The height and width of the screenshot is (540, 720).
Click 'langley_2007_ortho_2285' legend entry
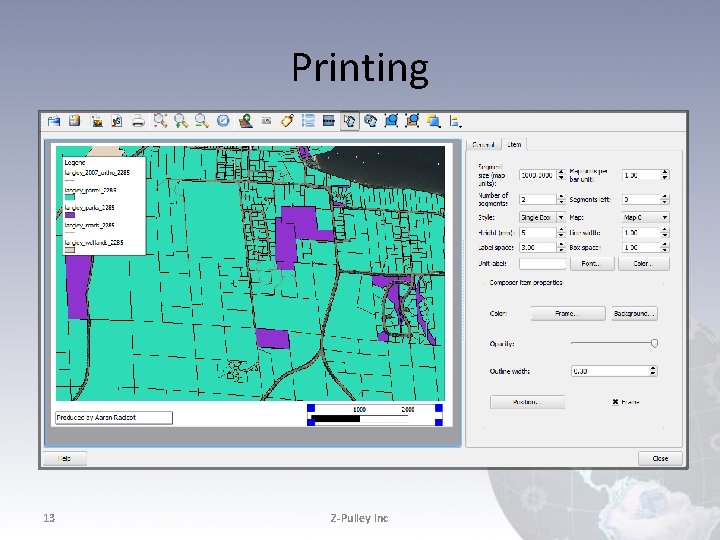[97, 173]
